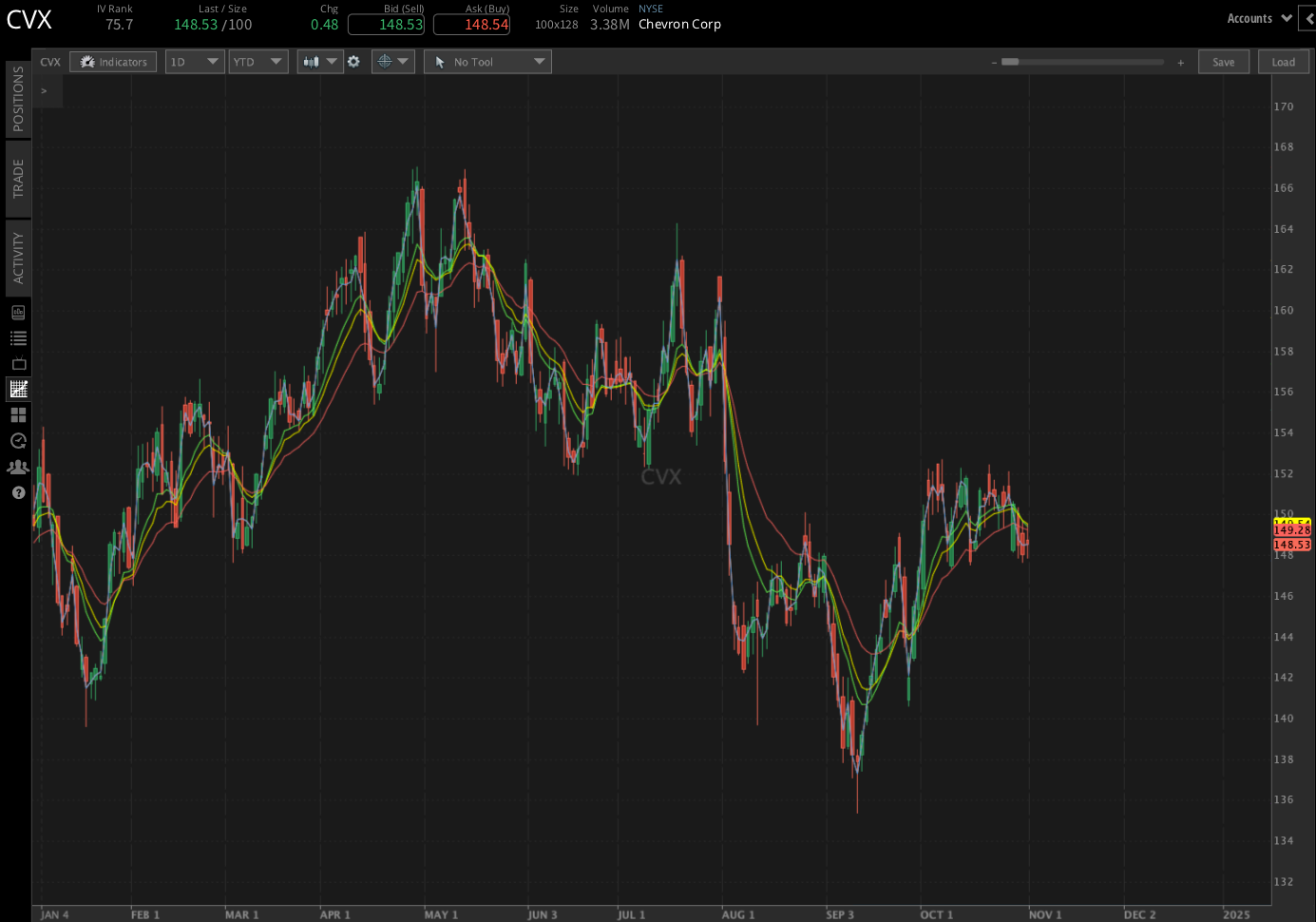Switch to the Trade tab
Viewport: 1316px width, 922px height.
click(18, 179)
